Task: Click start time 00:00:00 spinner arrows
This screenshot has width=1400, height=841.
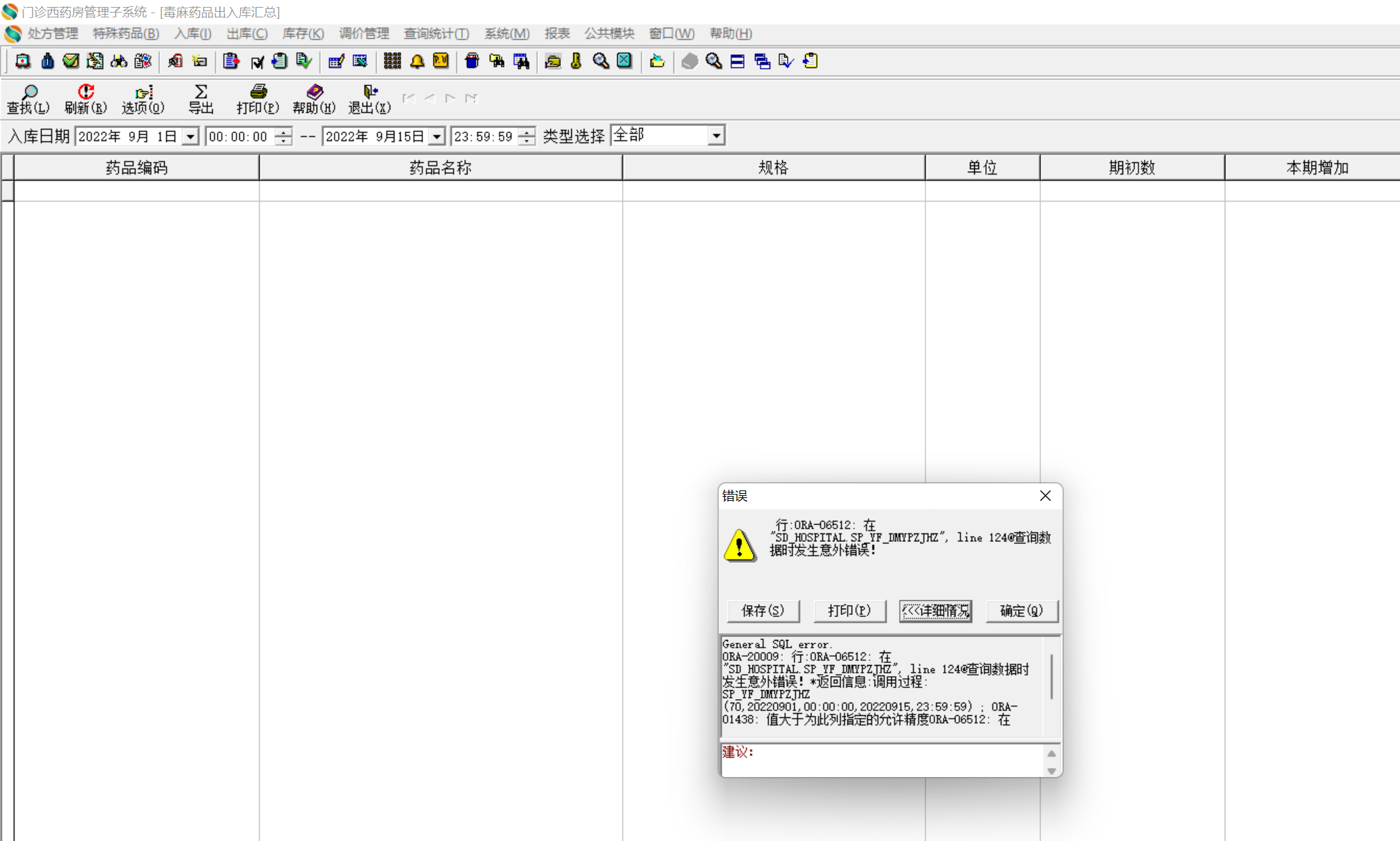Action: (x=283, y=136)
